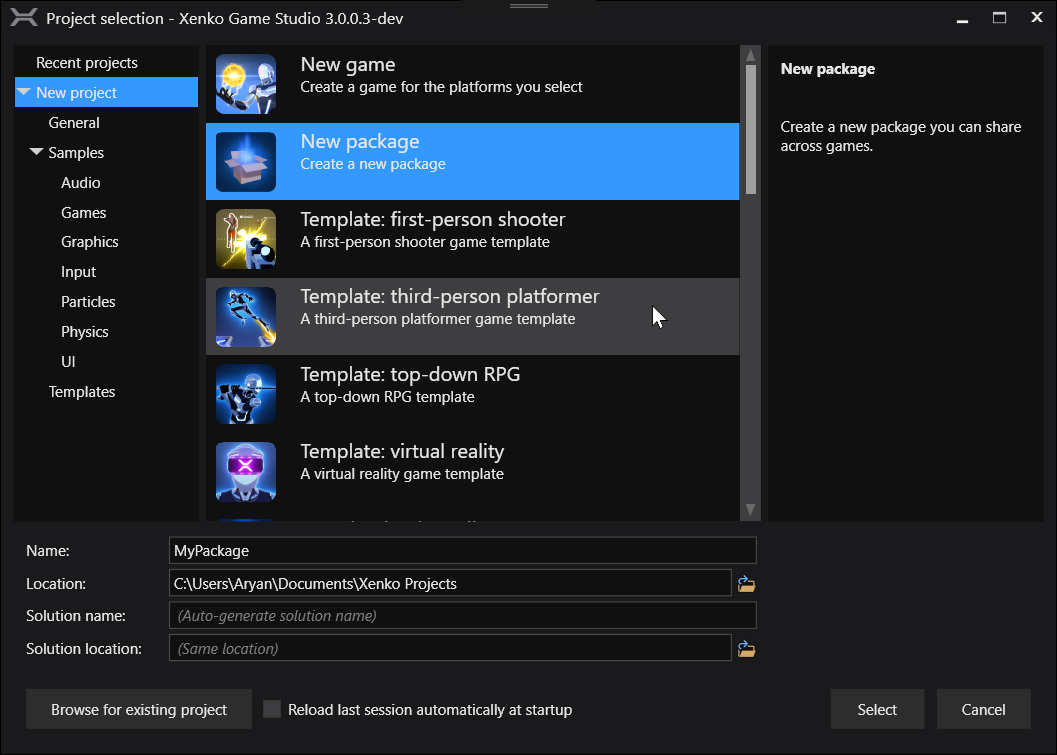Collapse the Samples tree arrow
This screenshot has width=1057, height=755.
36,152
